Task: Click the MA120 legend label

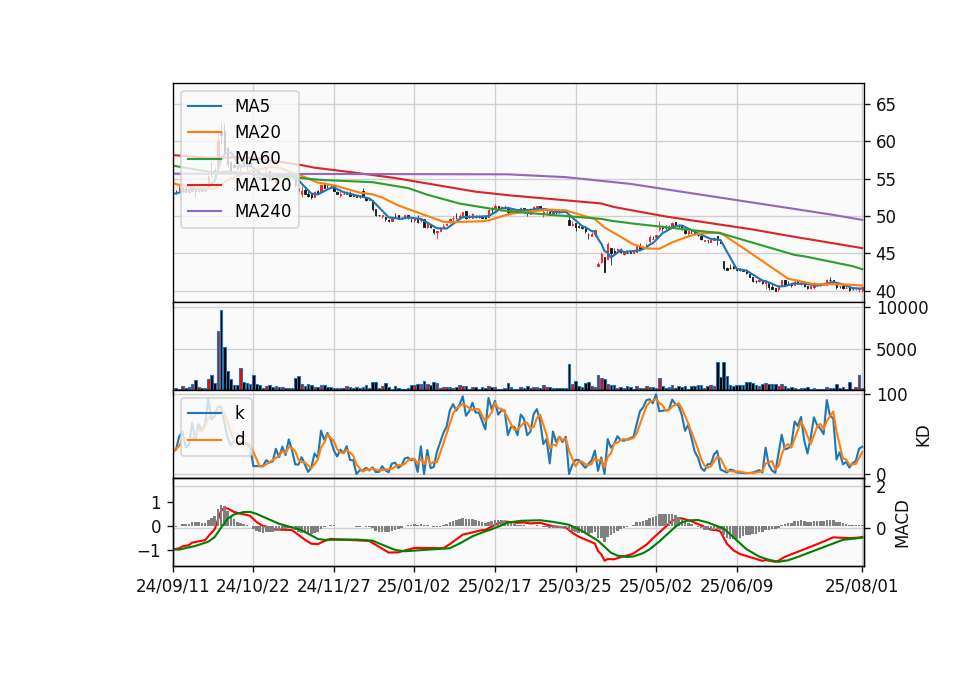Action: click(263, 184)
